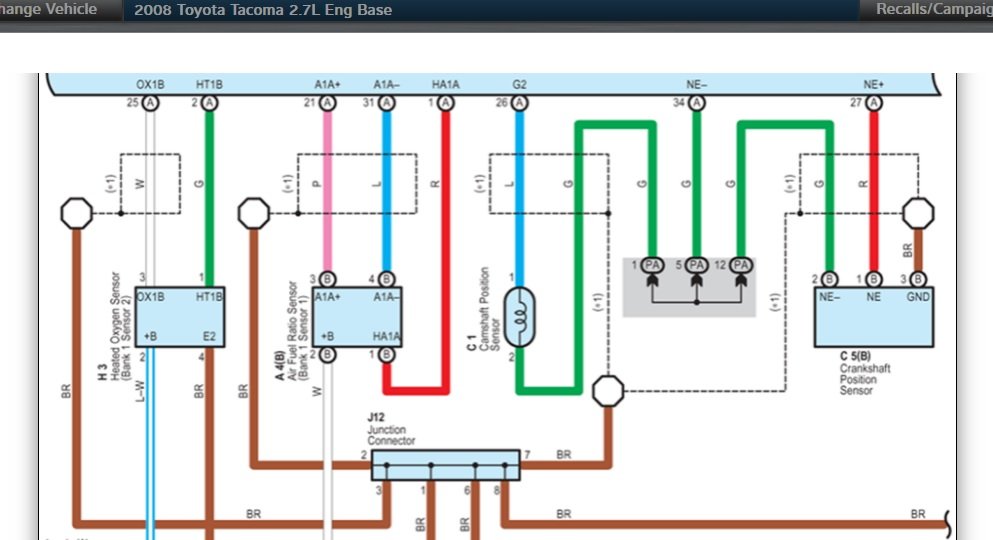Viewport: 993px width, 540px height.
Task: Click the Crankshaft Position Sensor component box
Action: 874,317
